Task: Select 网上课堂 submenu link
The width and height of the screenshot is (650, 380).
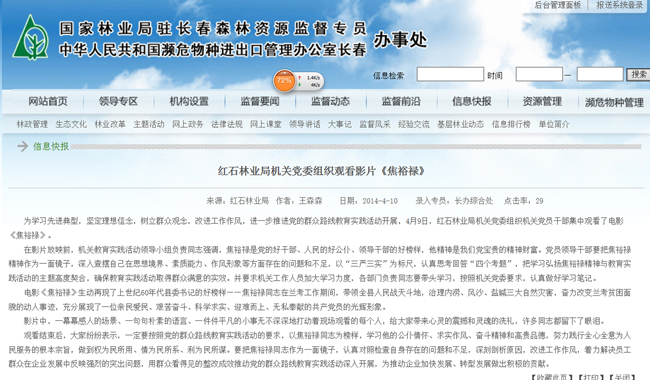Action: point(266,124)
